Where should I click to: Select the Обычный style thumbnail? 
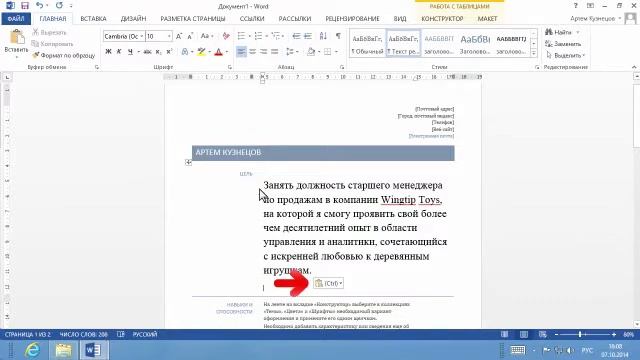367,44
